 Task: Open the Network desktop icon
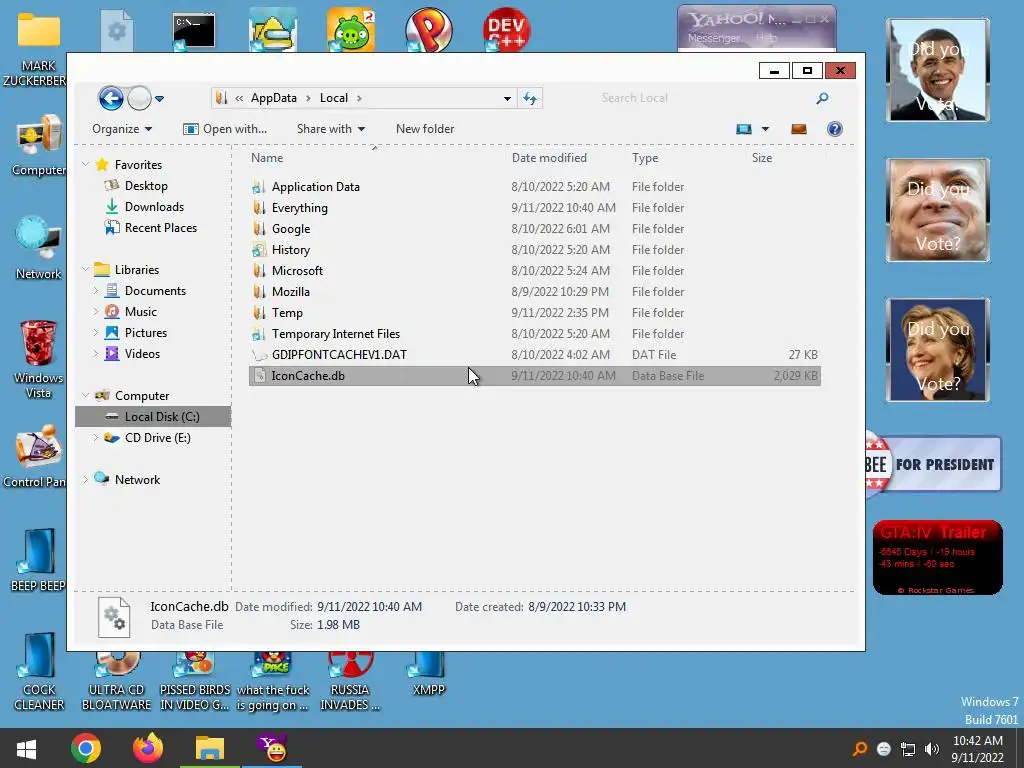(x=39, y=248)
